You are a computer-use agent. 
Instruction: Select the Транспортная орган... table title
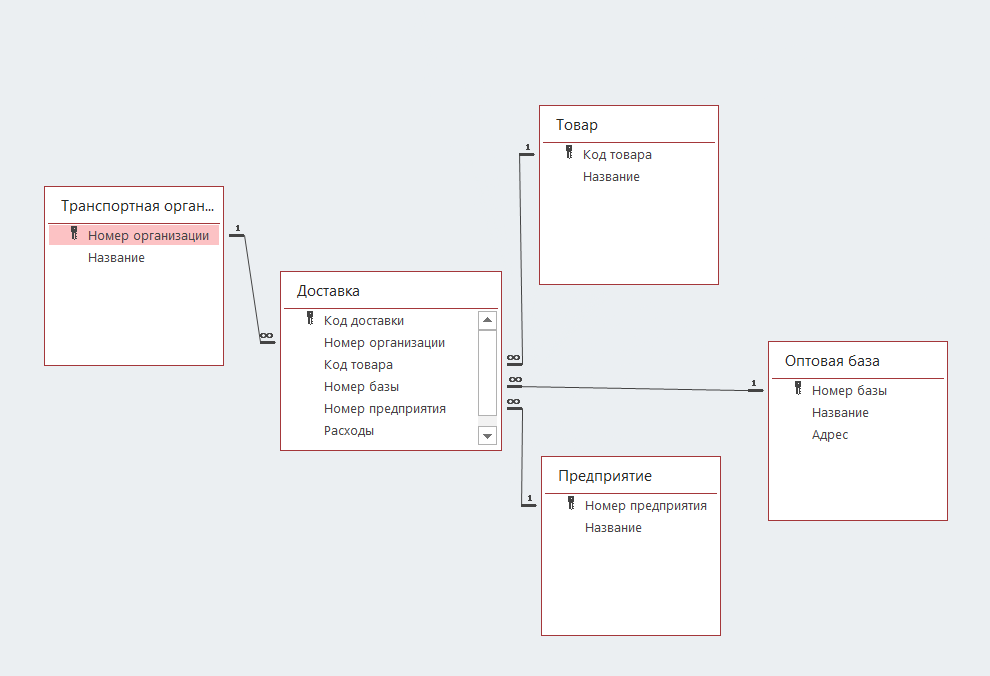click(x=137, y=206)
